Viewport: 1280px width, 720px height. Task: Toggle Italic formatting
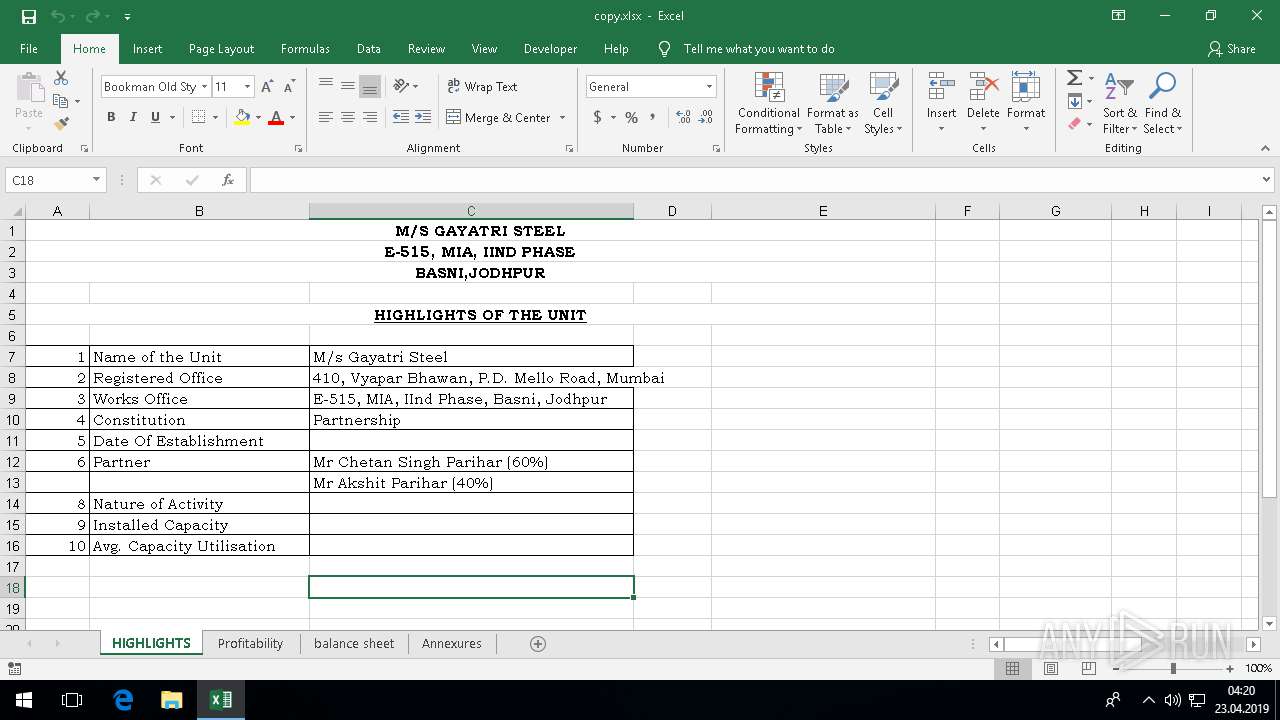(x=133, y=117)
